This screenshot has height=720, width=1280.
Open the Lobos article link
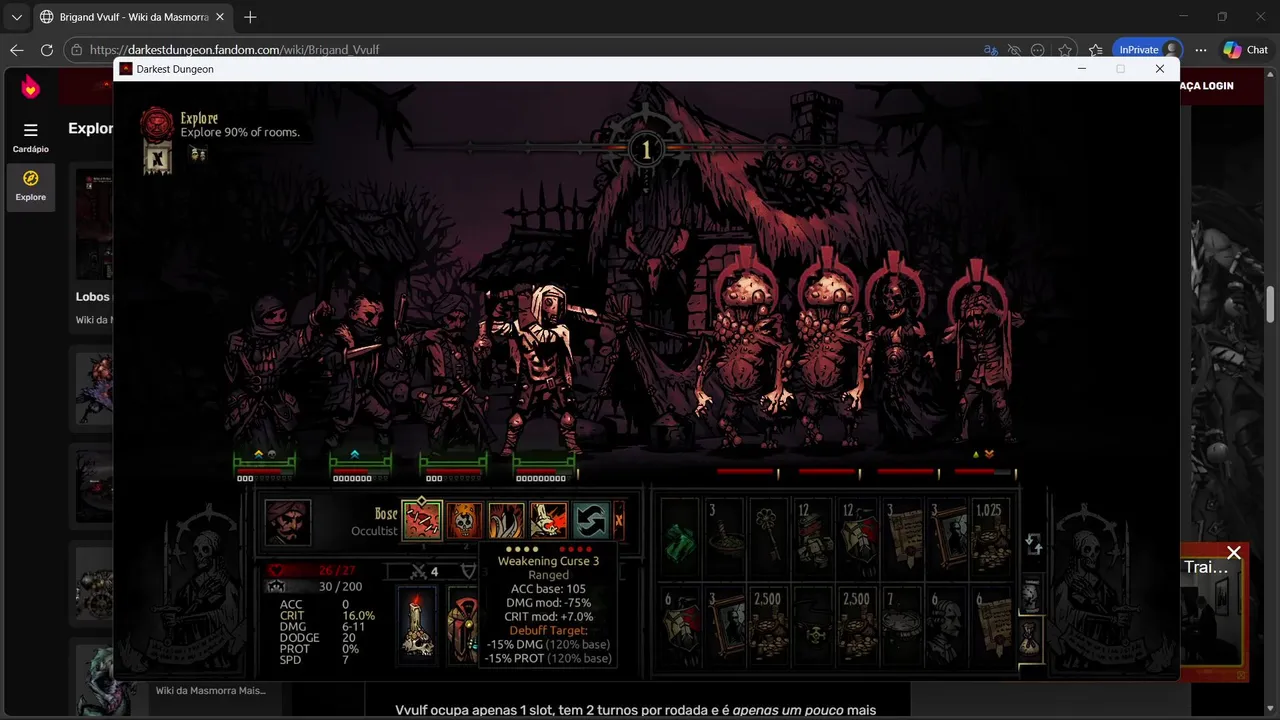tap(92, 296)
